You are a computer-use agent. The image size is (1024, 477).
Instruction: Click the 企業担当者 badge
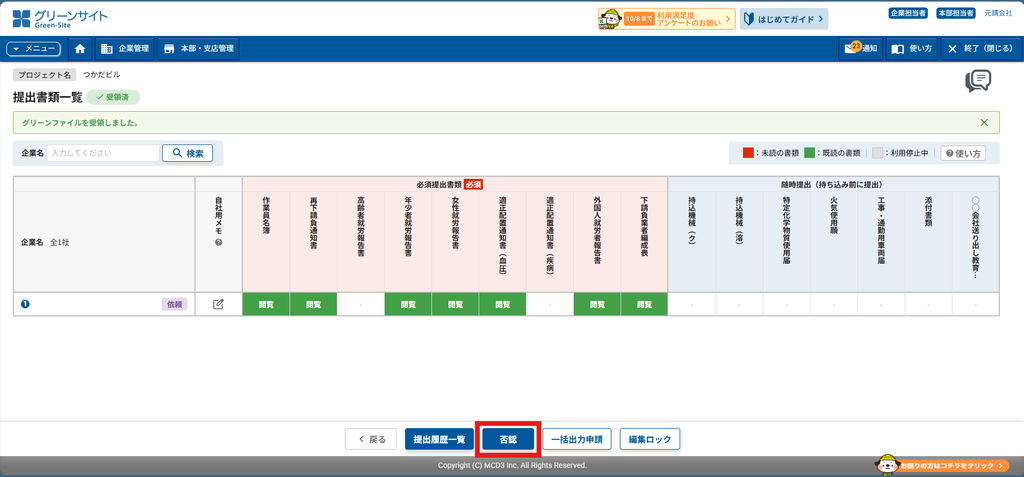pyautogui.click(x=908, y=13)
